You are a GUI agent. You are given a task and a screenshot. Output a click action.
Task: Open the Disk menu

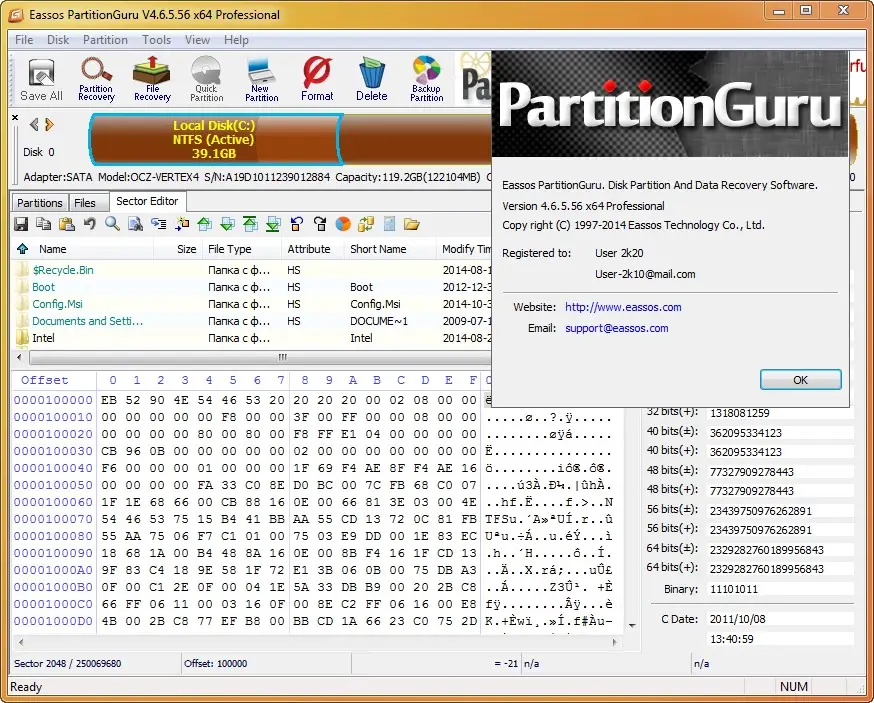click(x=58, y=40)
